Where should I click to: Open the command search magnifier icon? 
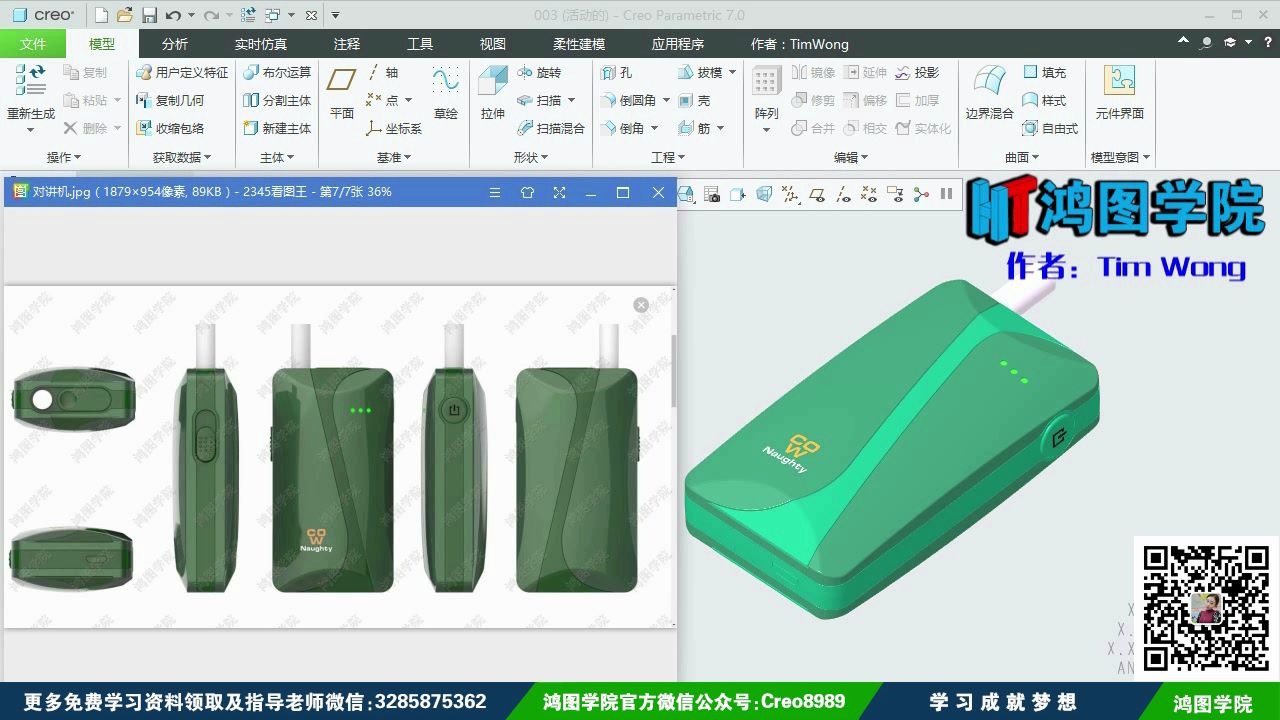[1207, 42]
